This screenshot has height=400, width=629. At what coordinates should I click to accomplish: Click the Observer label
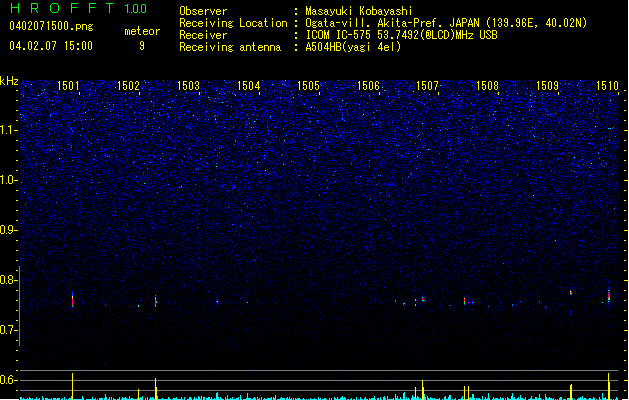[x=203, y=11]
